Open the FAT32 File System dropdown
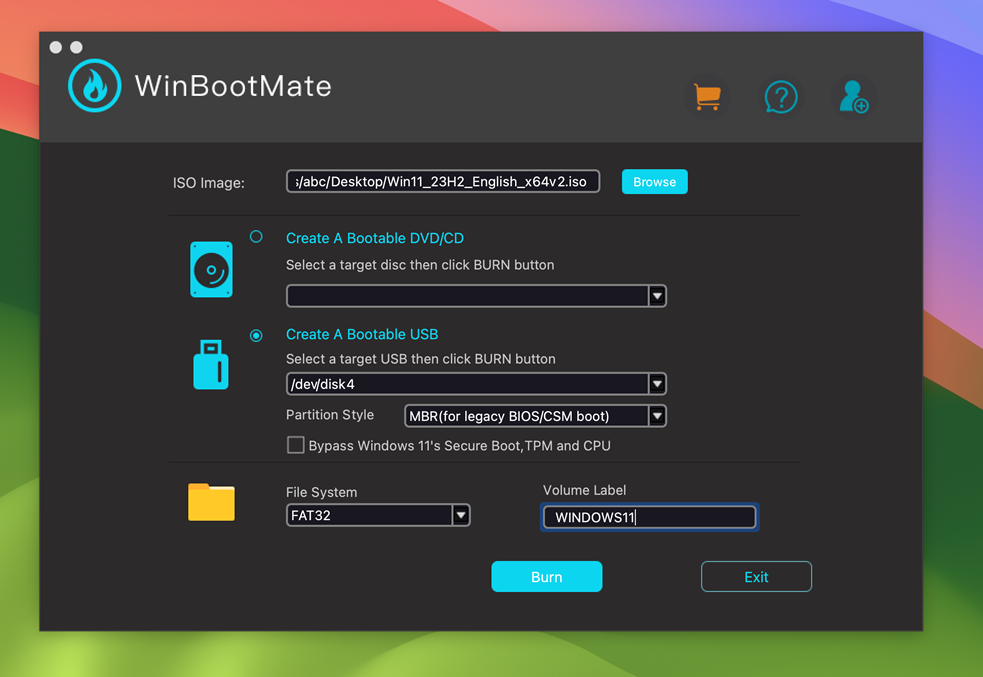 [460, 514]
